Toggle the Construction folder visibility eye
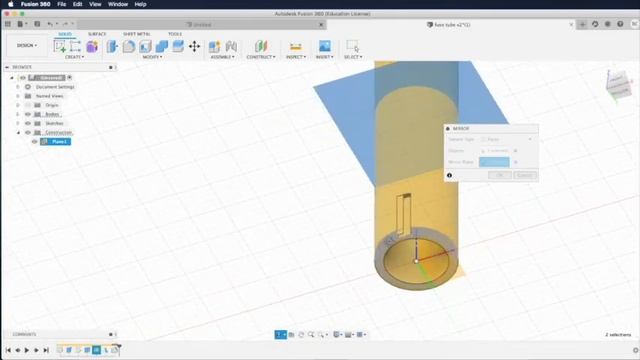Screen dimensions: 640x360 [x=28, y=132]
